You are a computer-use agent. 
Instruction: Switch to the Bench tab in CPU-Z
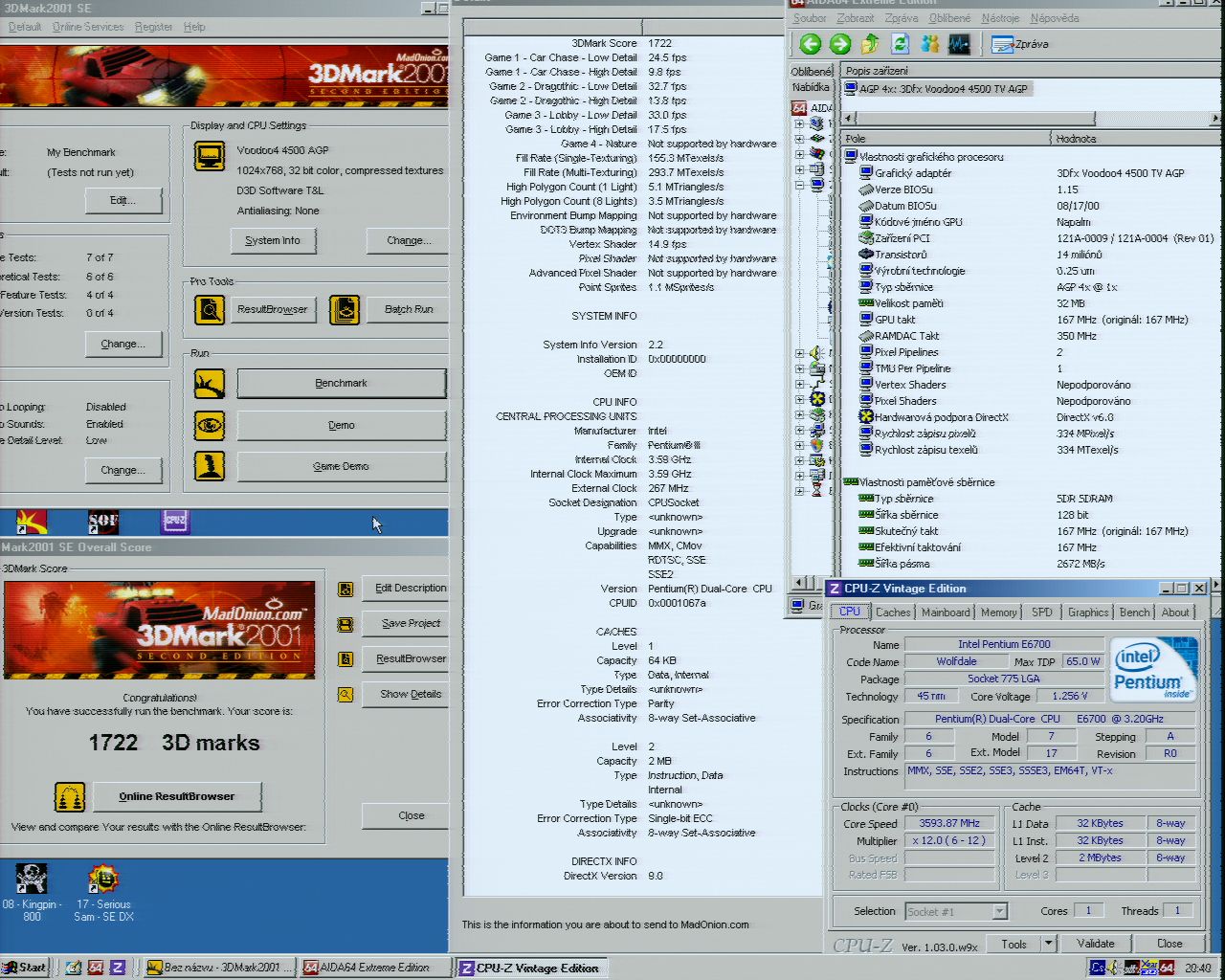pos(1134,612)
